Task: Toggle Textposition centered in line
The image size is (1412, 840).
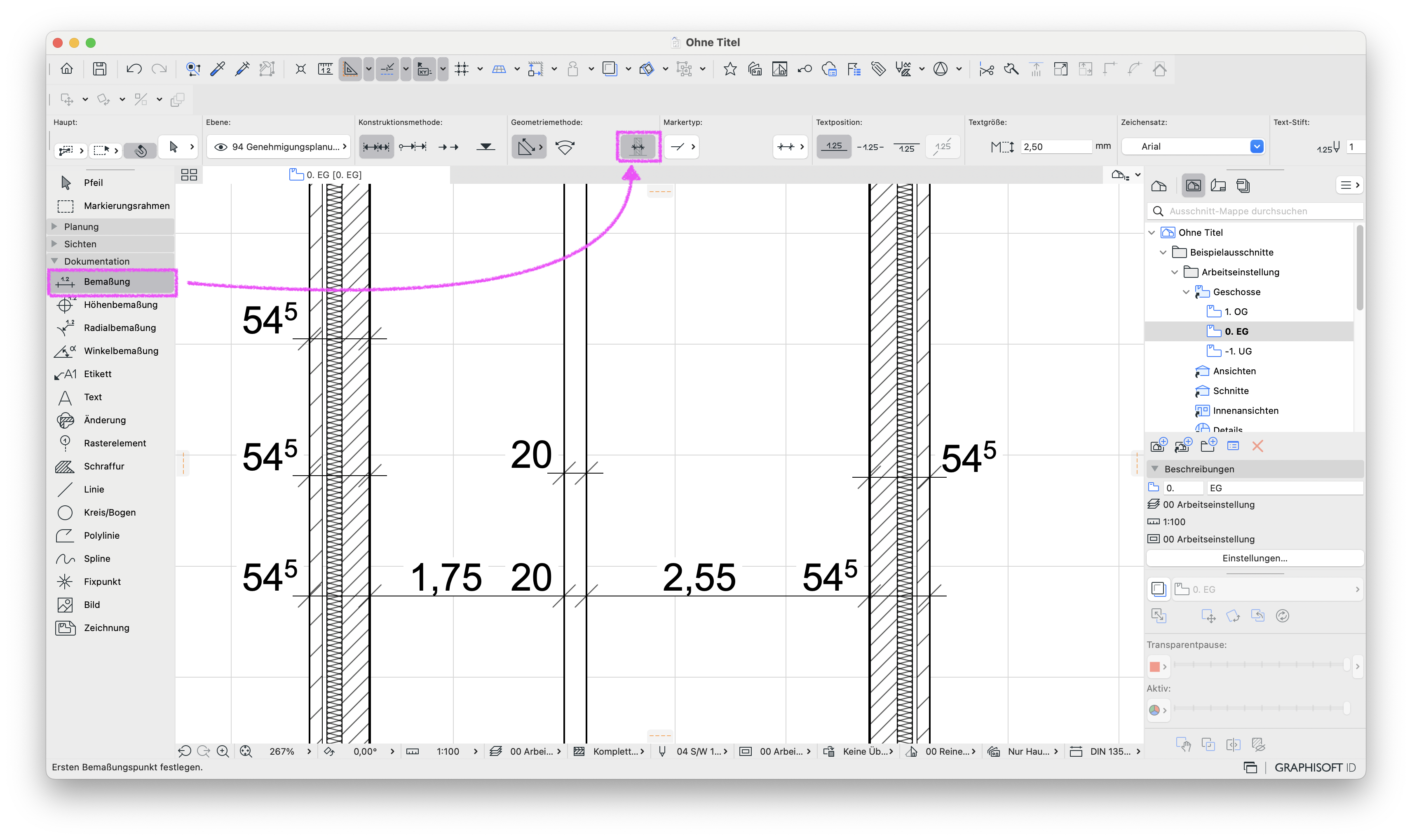Action: (x=870, y=147)
